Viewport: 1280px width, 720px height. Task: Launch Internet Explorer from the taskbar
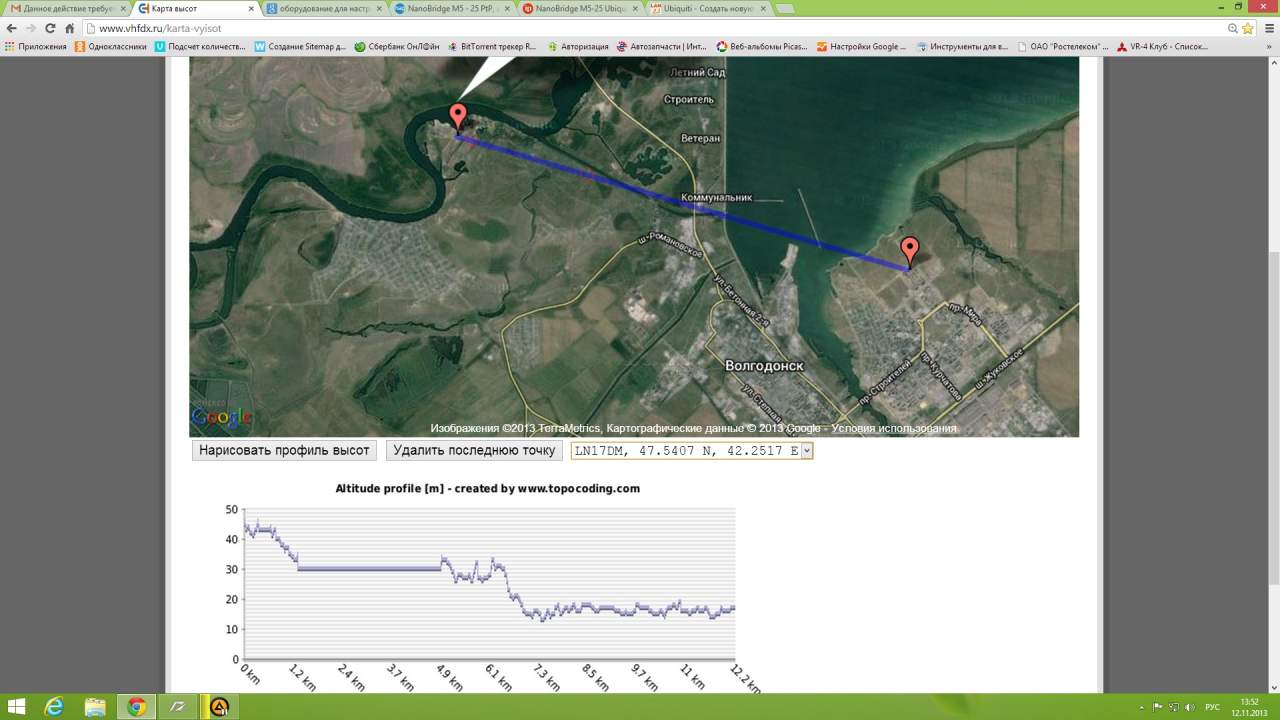coord(54,707)
